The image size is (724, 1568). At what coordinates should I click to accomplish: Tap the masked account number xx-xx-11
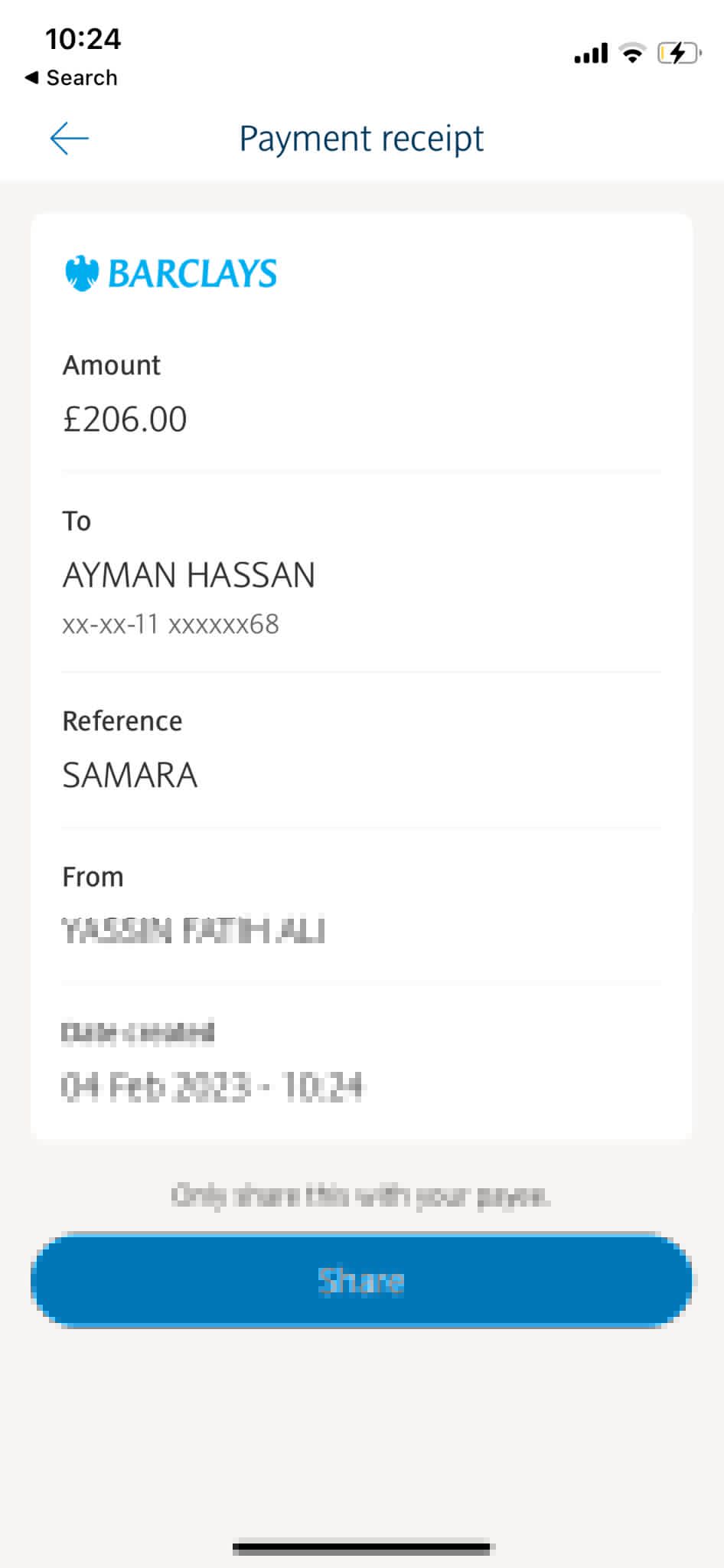coord(170,625)
